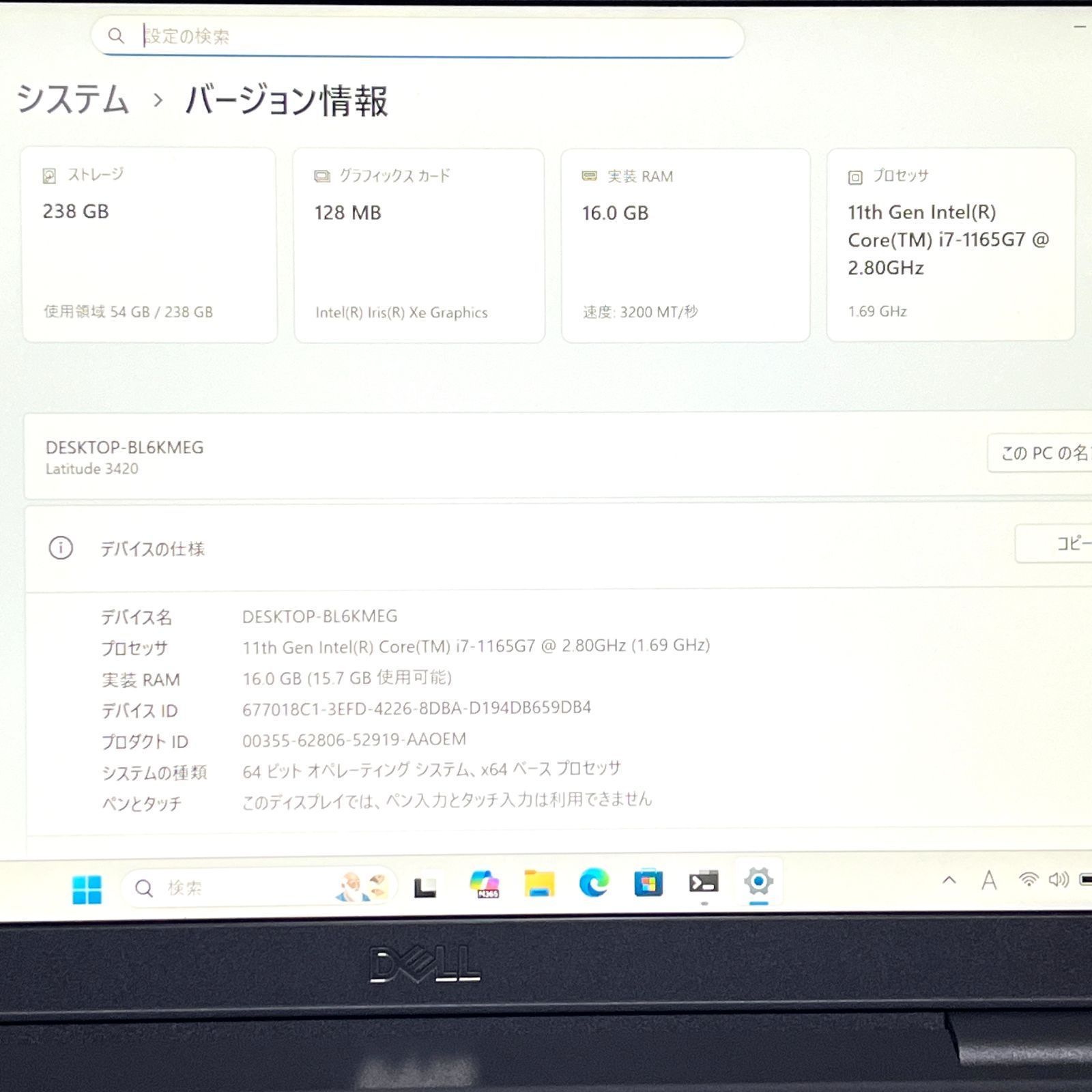Click the このPCの名前 rename button
This screenshot has height=1092, width=1092.
[x=1040, y=452]
